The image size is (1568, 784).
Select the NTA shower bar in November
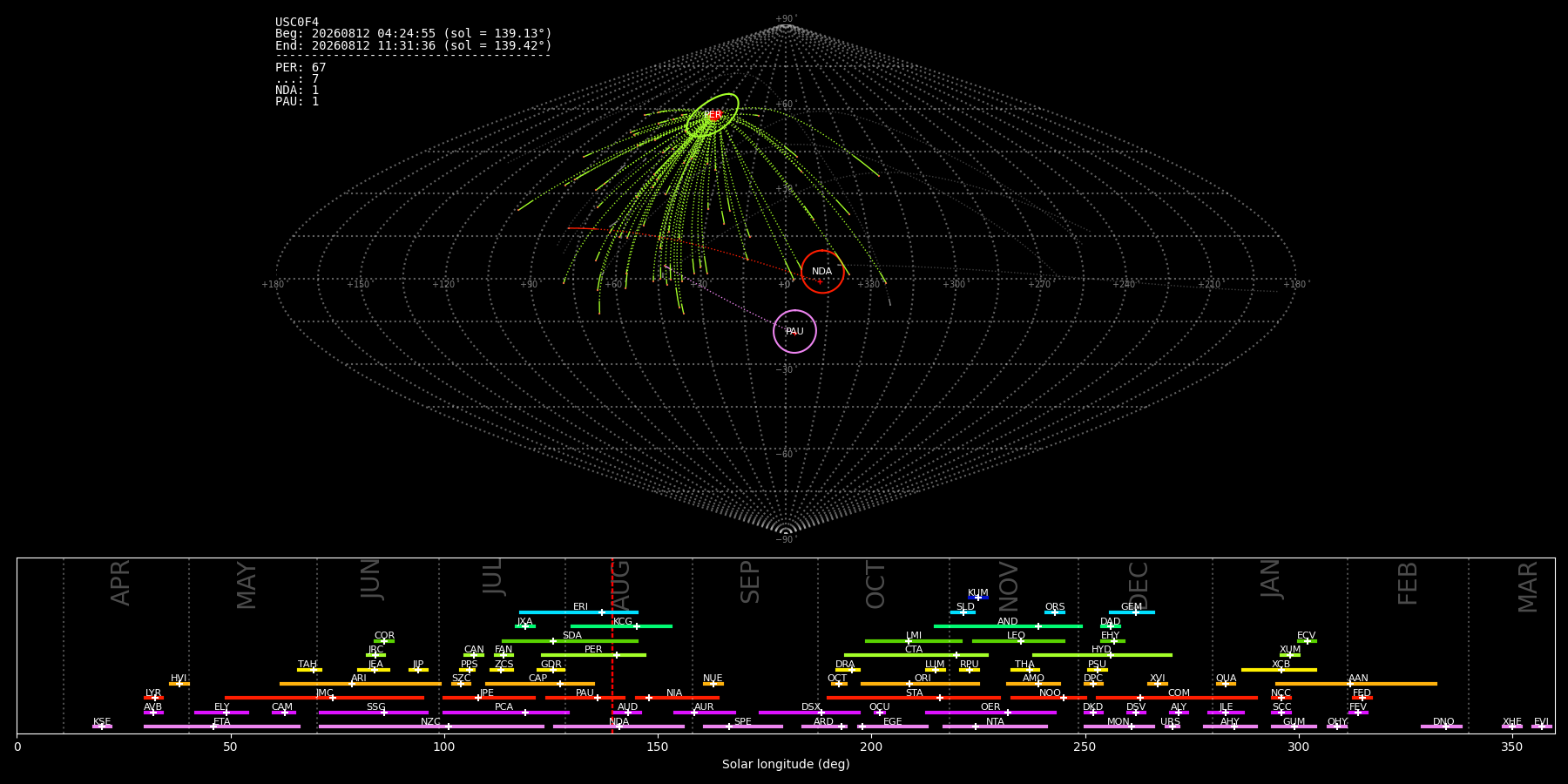(995, 727)
